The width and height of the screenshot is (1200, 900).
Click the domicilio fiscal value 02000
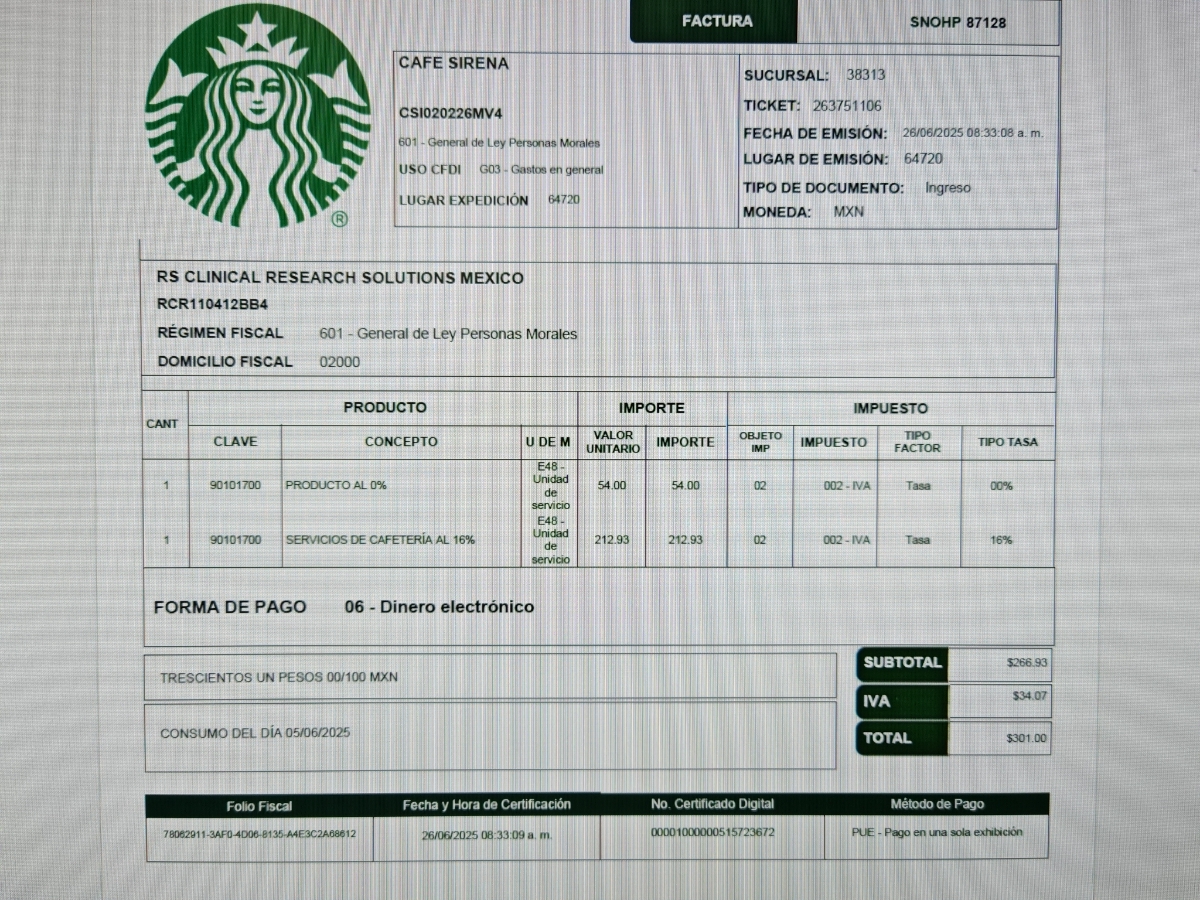pyautogui.click(x=340, y=362)
